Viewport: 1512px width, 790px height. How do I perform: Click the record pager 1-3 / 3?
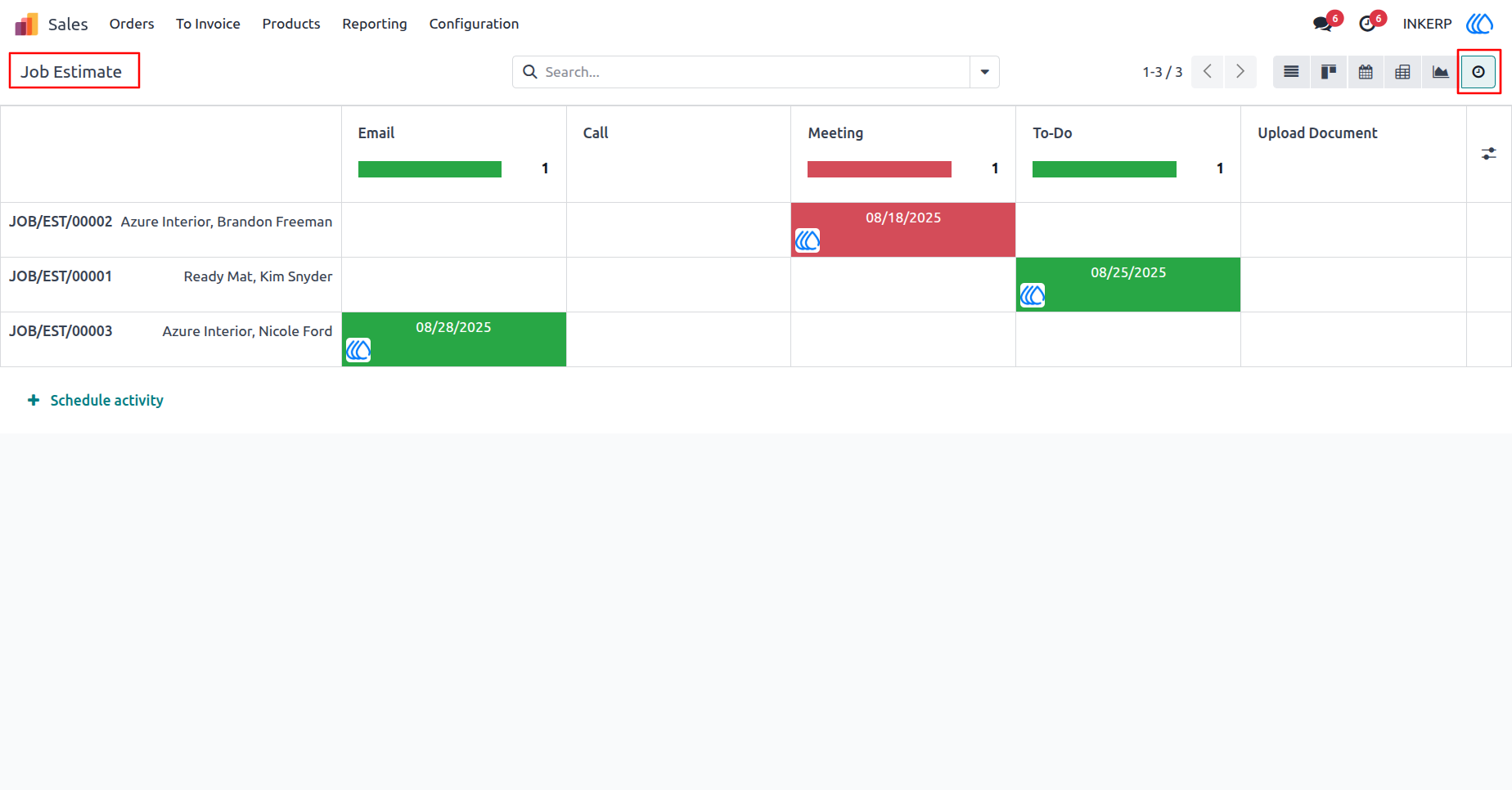[1163, 72]
